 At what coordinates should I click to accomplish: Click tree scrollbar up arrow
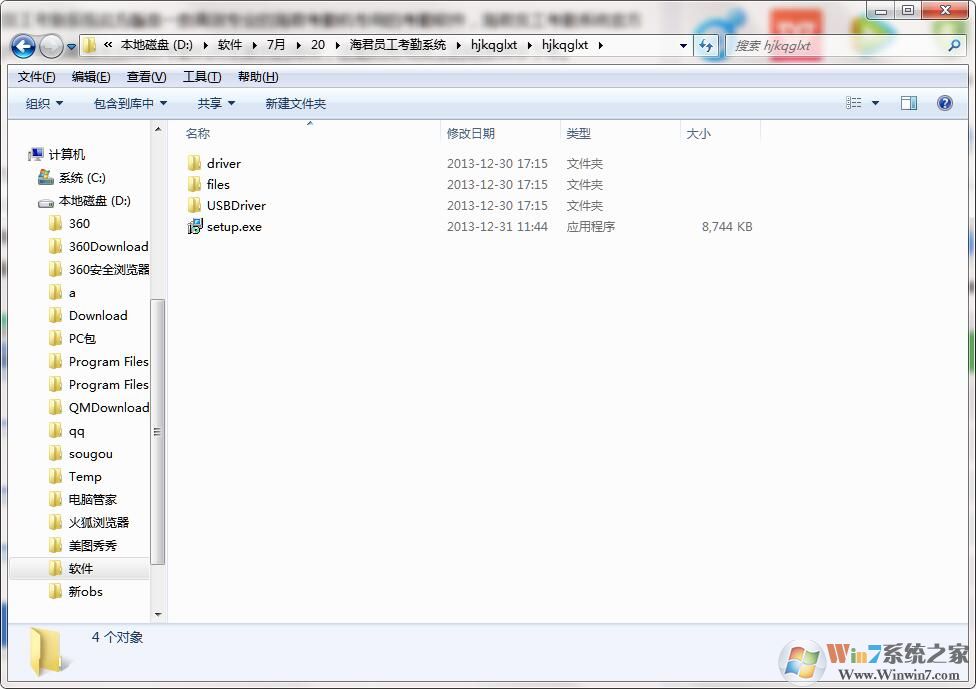tap(158, 129)
